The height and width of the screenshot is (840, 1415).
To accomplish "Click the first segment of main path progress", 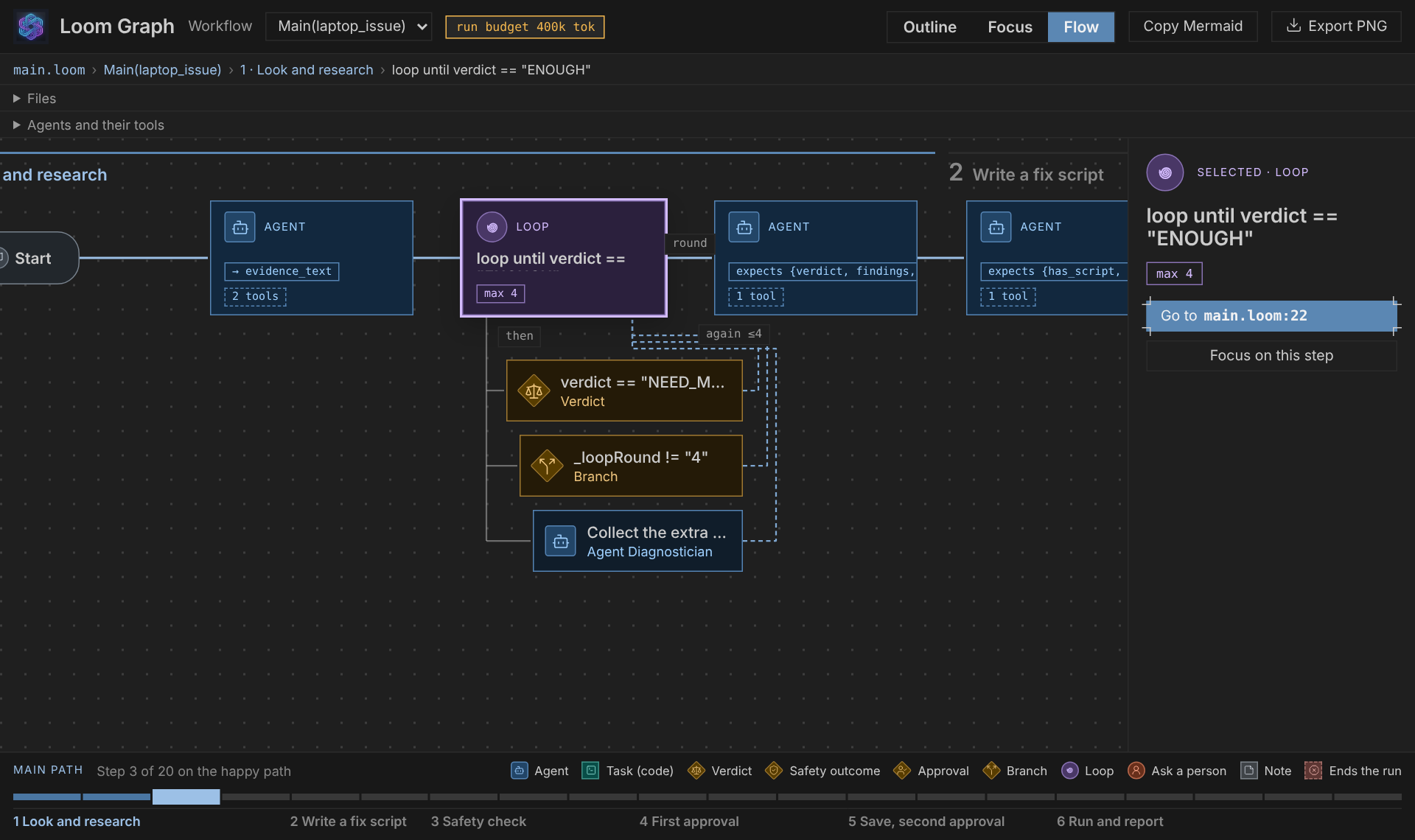I will pos(46,797).
